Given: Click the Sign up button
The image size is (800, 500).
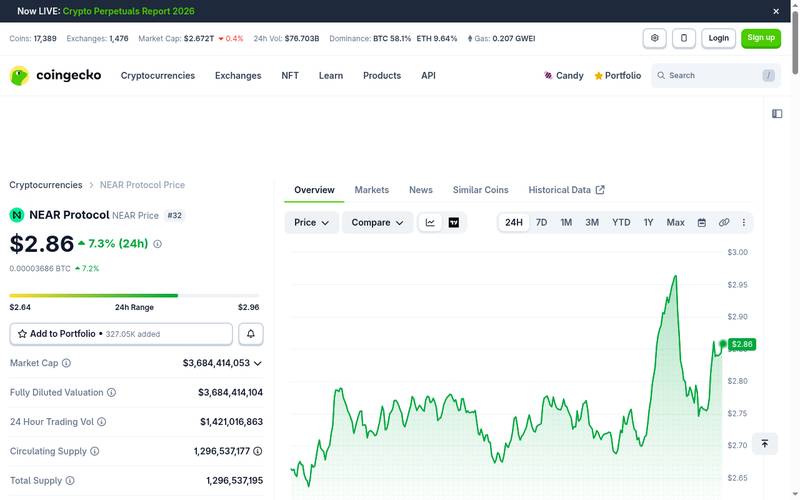Looking at the screenshot, I should 761,38.
